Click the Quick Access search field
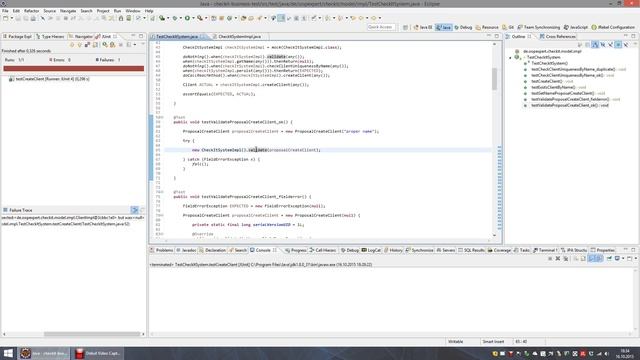 click(380, 27)
